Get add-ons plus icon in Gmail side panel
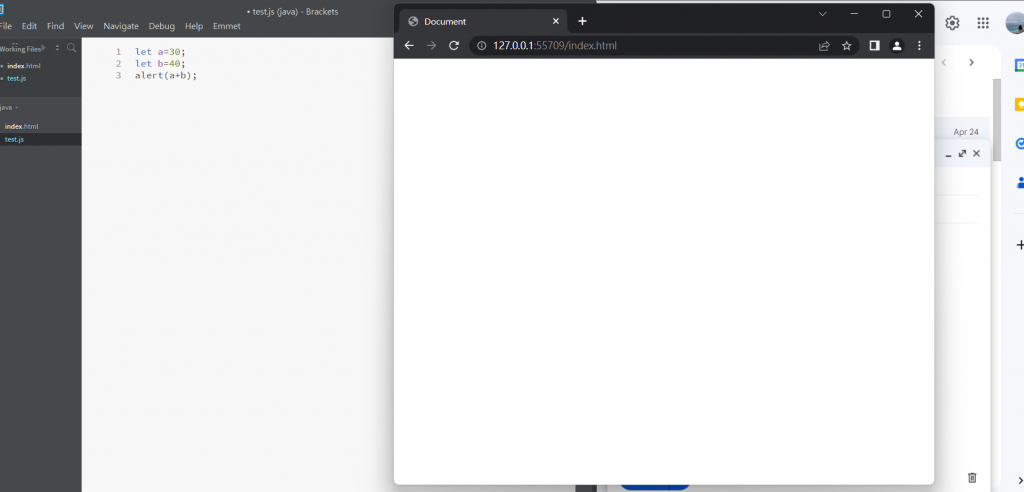Screen dimensions: 1024x492 (1019, 245)
